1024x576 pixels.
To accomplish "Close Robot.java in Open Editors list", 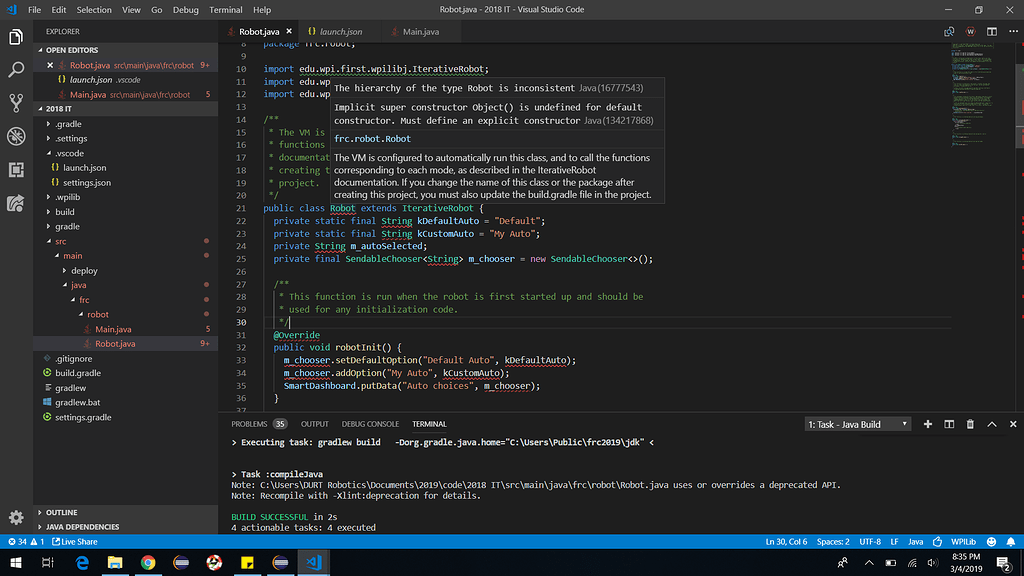I will 50,65.
